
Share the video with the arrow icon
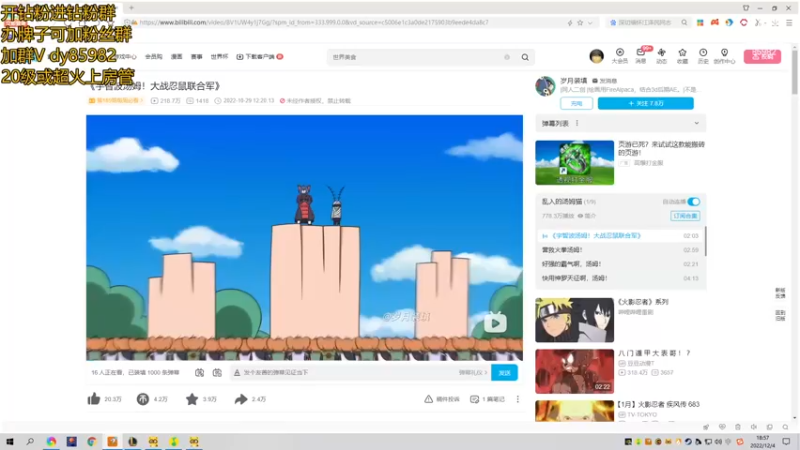pos(241,399)
